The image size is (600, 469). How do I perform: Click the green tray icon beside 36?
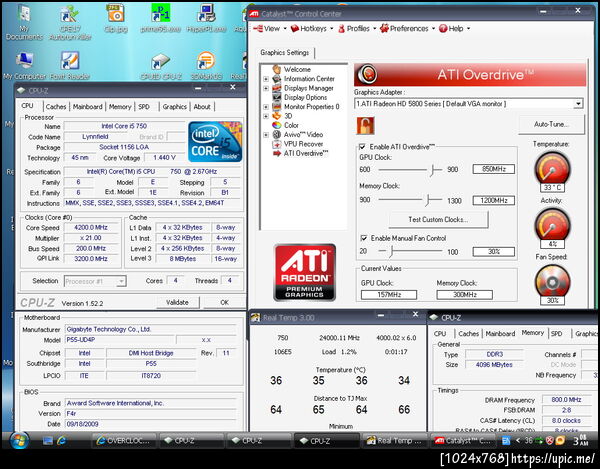pos(539,441)
